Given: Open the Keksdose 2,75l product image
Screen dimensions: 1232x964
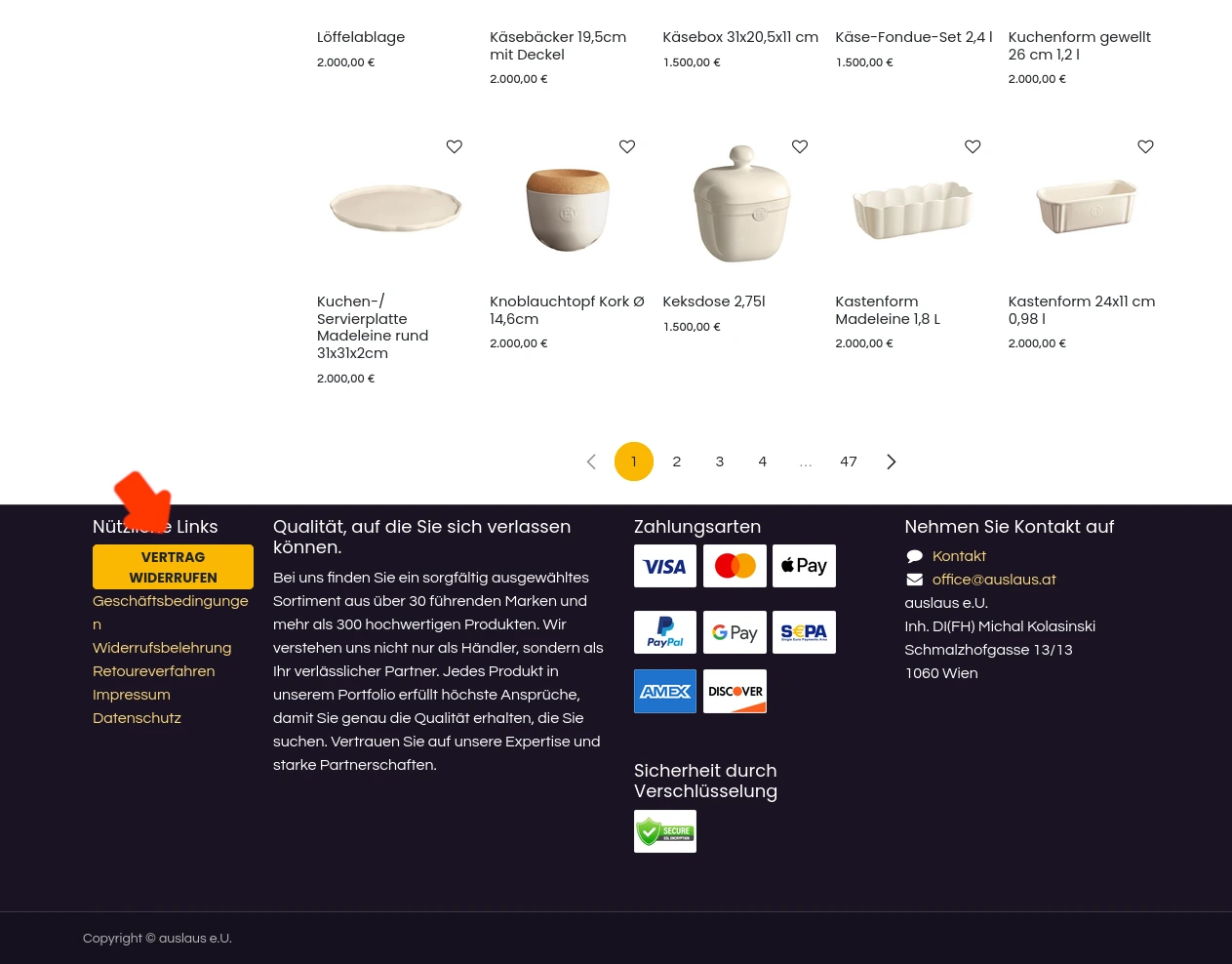Looking at the screenshot, I should click(741, 204).
